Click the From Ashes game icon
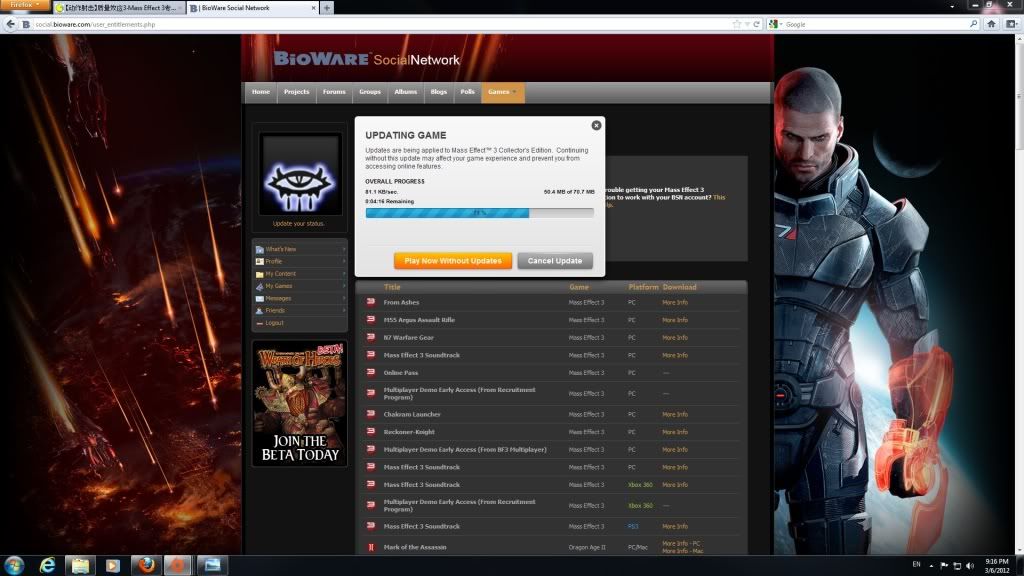 coord(371,302)
